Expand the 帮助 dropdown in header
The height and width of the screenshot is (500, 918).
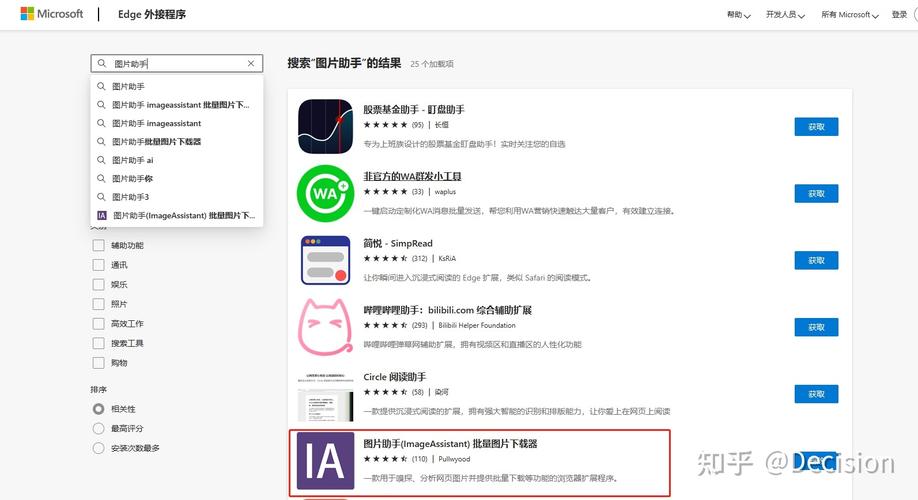(x=739, y=15)
